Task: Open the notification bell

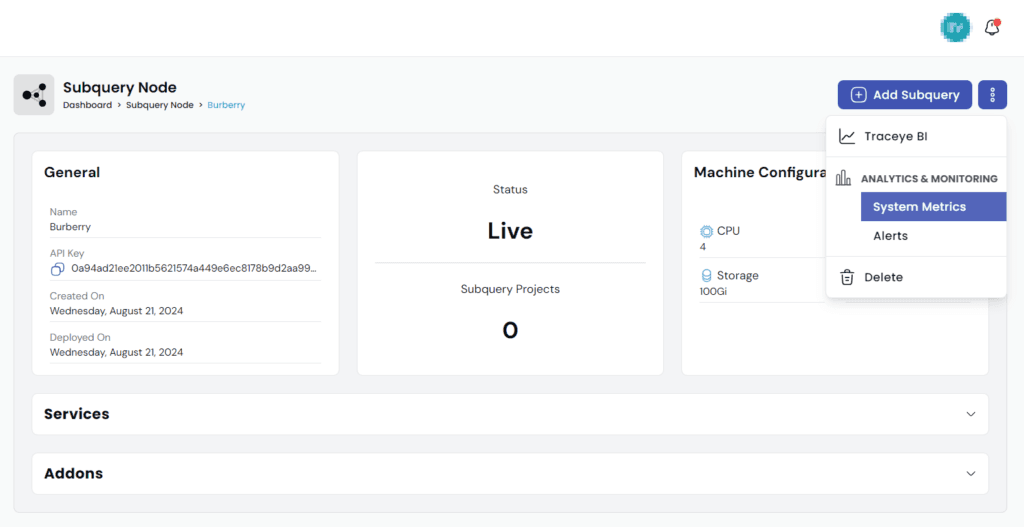Action: tap(992, 27)
